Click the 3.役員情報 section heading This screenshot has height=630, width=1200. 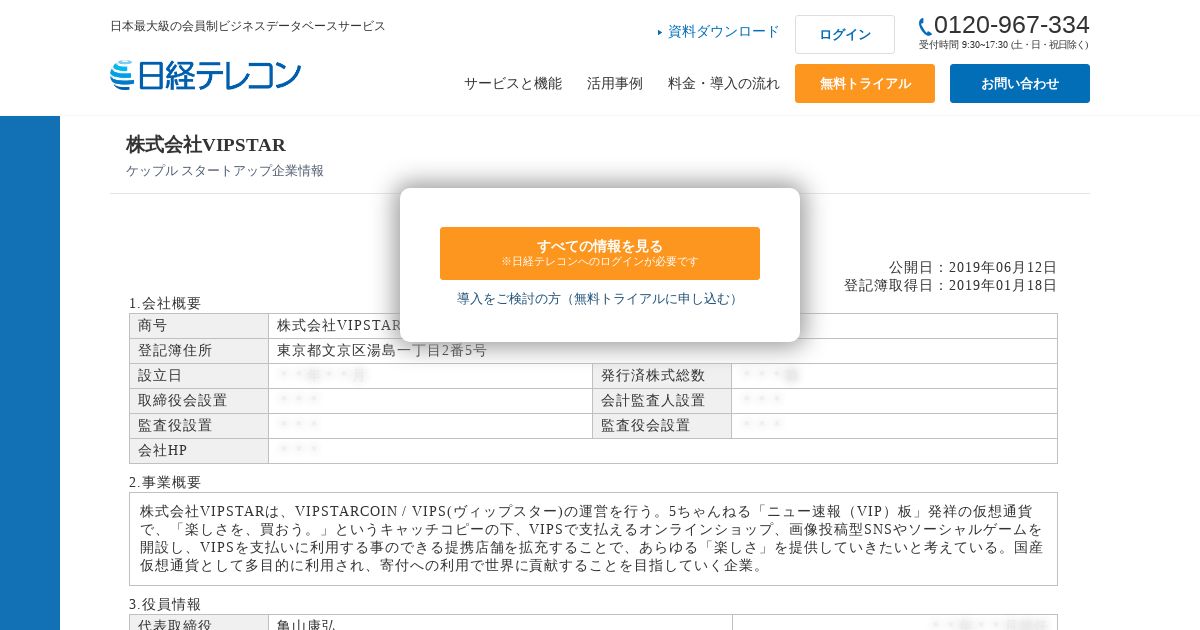tap(165, 604)
